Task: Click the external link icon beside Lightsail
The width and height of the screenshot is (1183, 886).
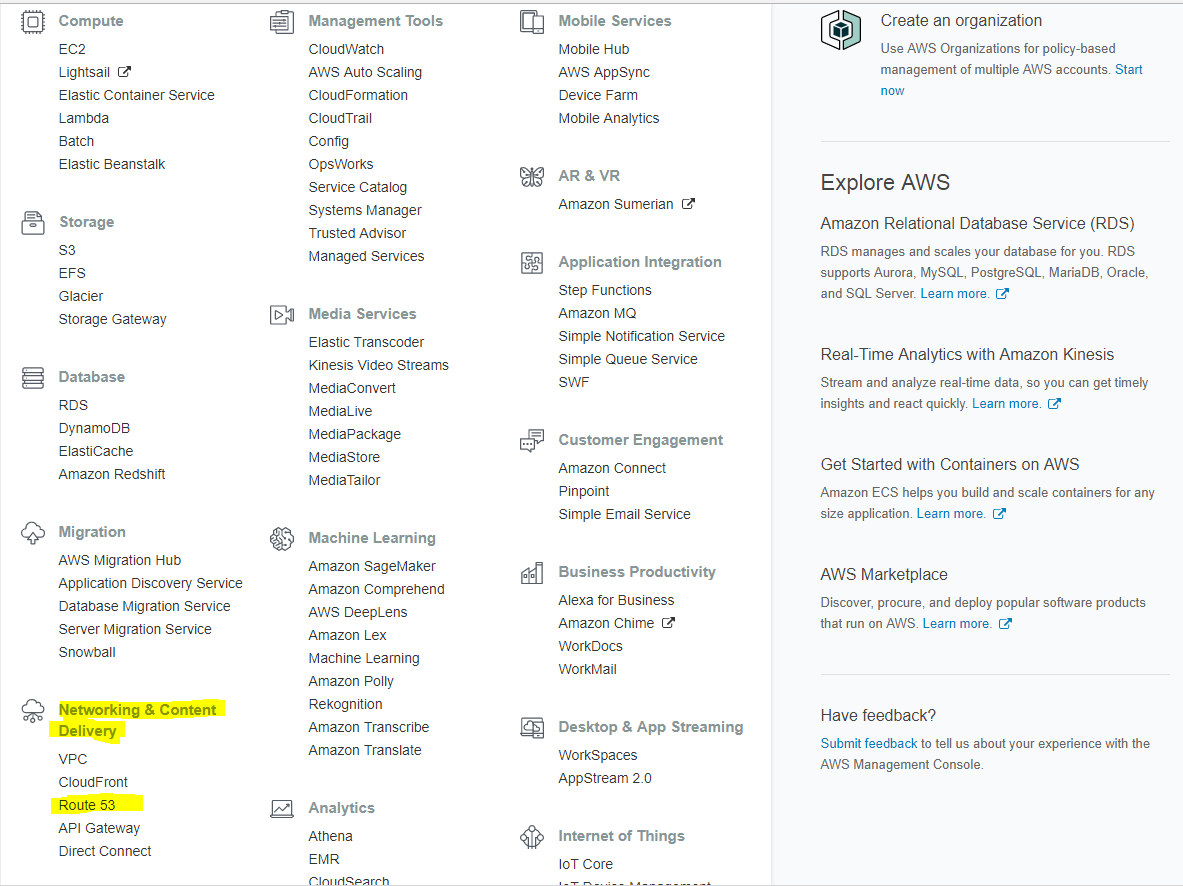Action: click(124, 72)
